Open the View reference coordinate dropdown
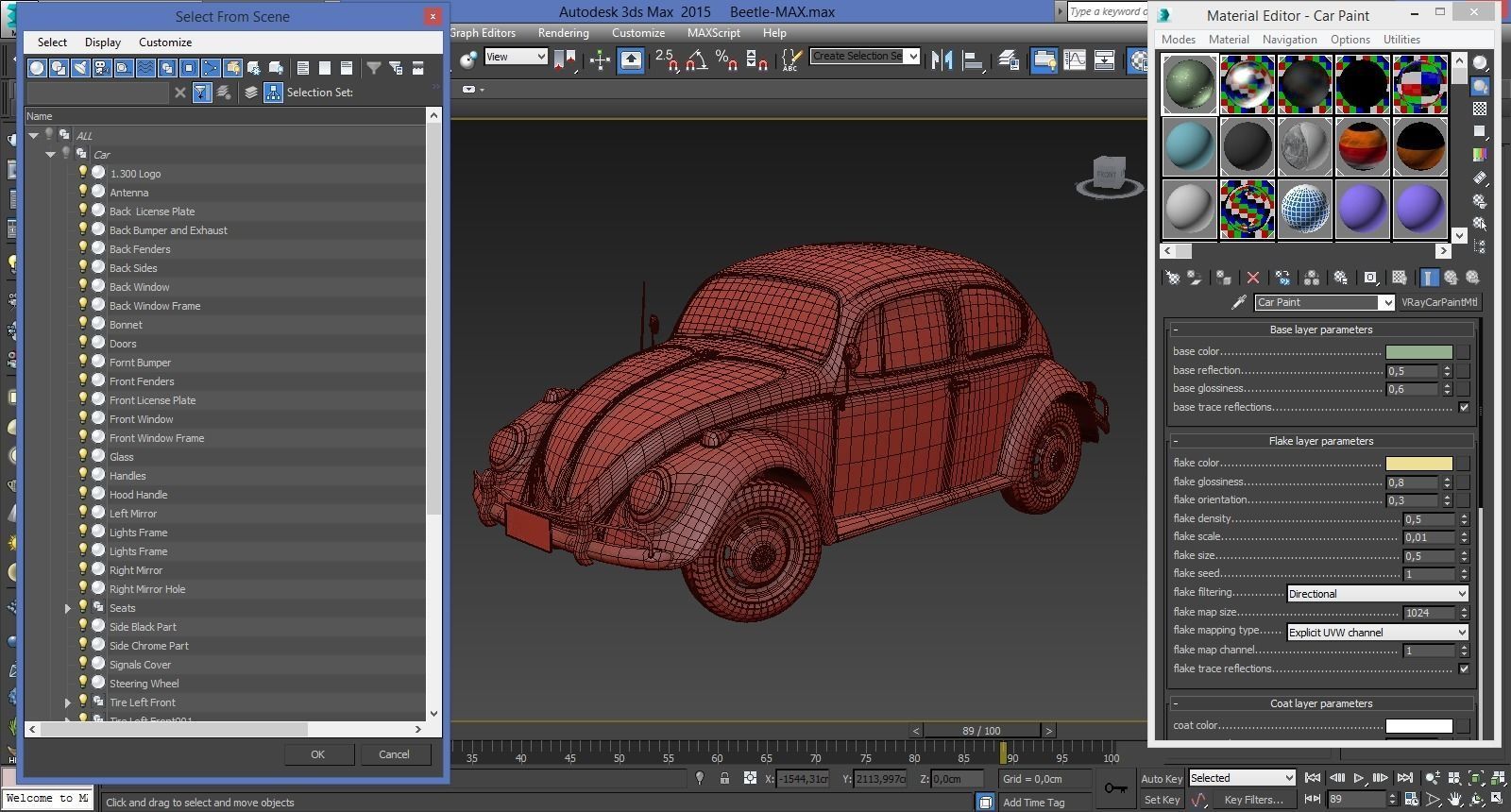1511x812 pixels. point(516,57)
